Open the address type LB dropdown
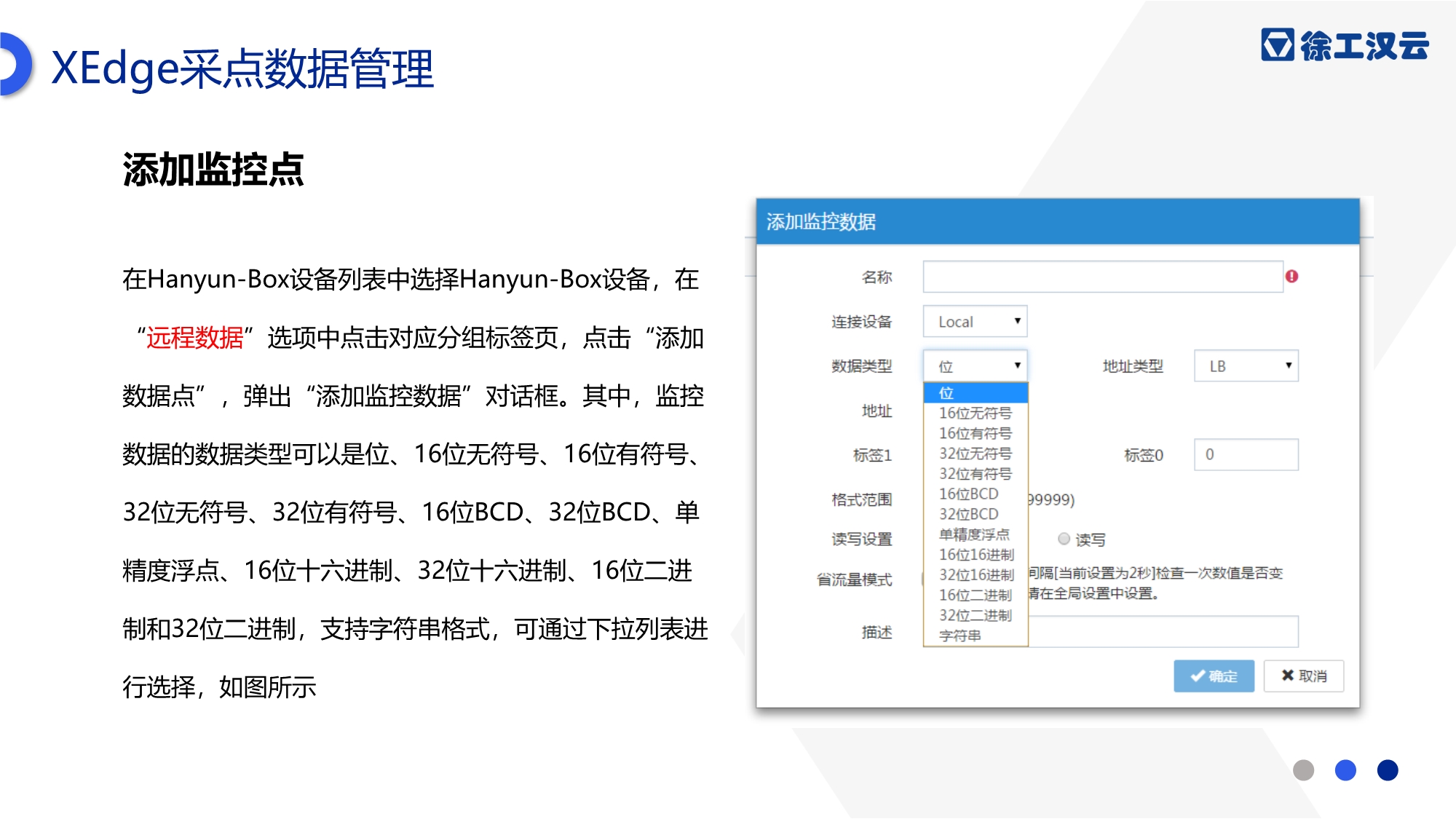The image size is (1456, 819). [1246, 365]
